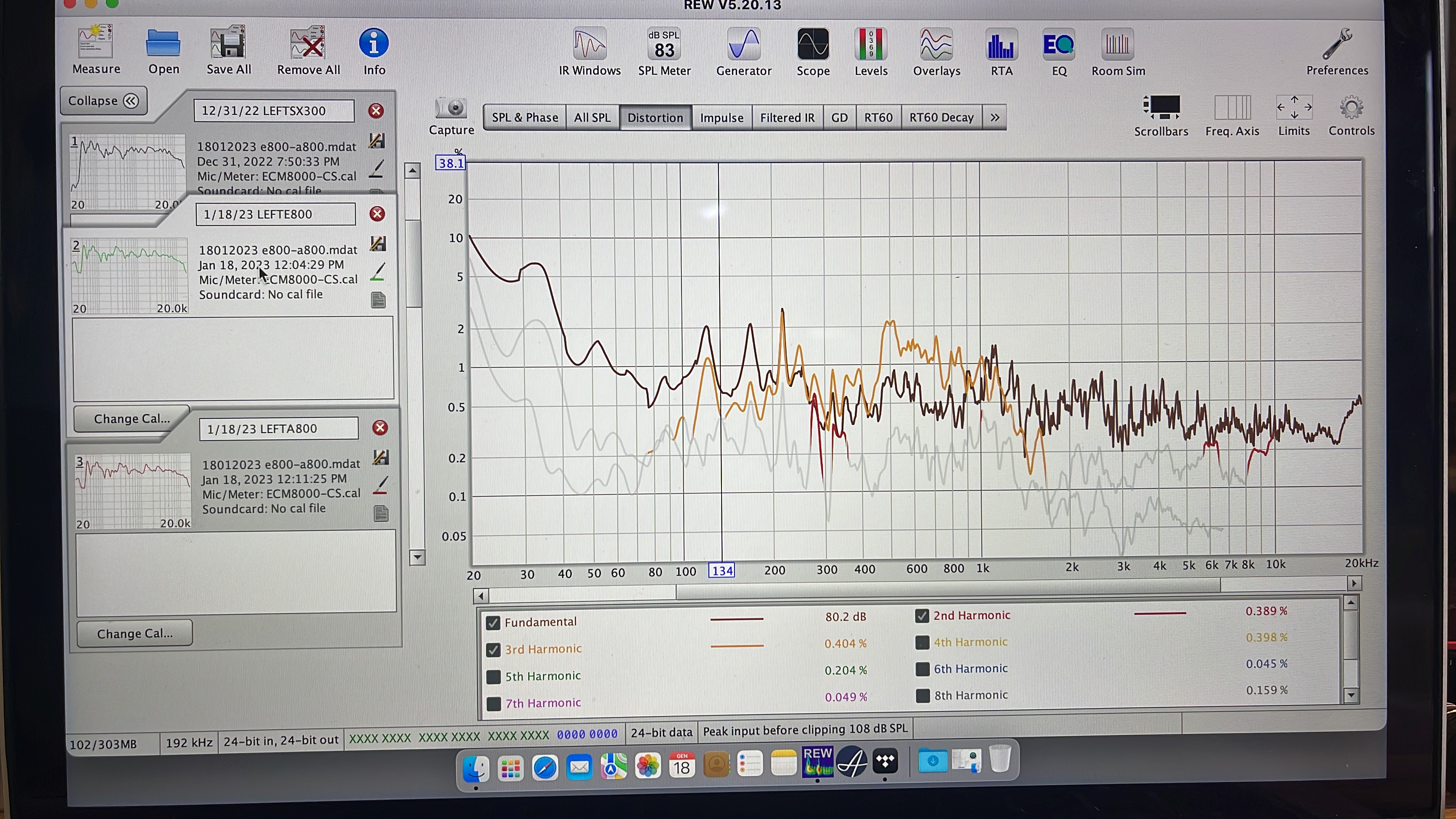Click the Save All icon

(x=228, y=42)
